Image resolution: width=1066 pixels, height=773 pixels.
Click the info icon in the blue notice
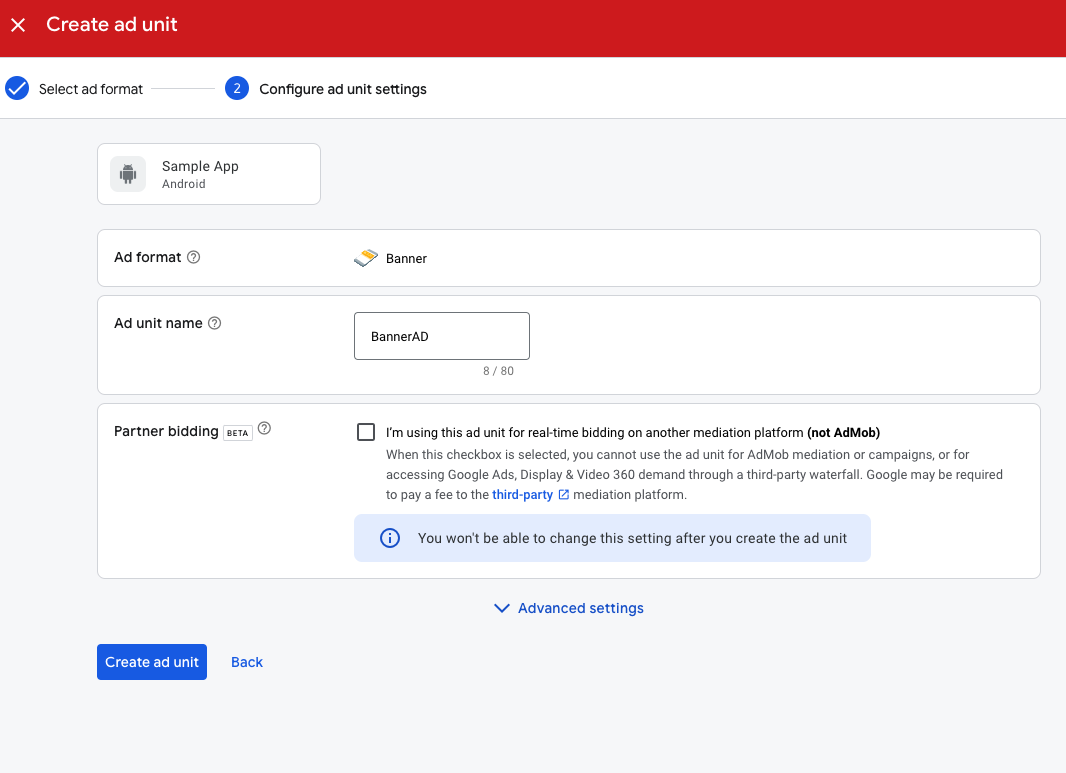point(389,537)
